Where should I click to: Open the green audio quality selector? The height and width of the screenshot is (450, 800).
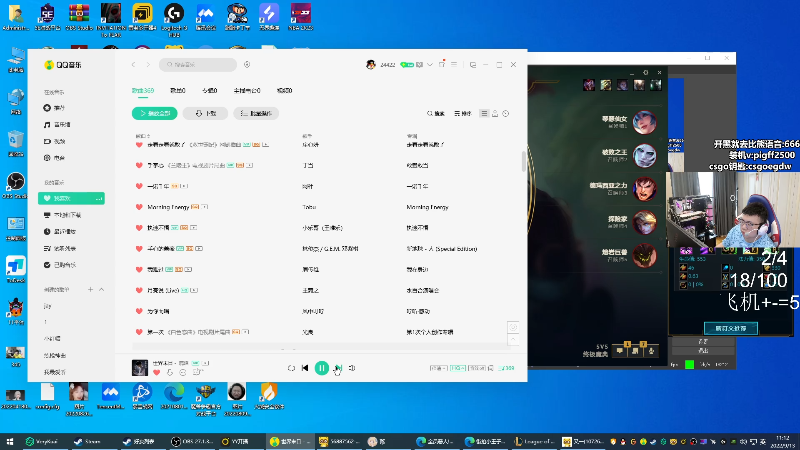coord(458,368)
